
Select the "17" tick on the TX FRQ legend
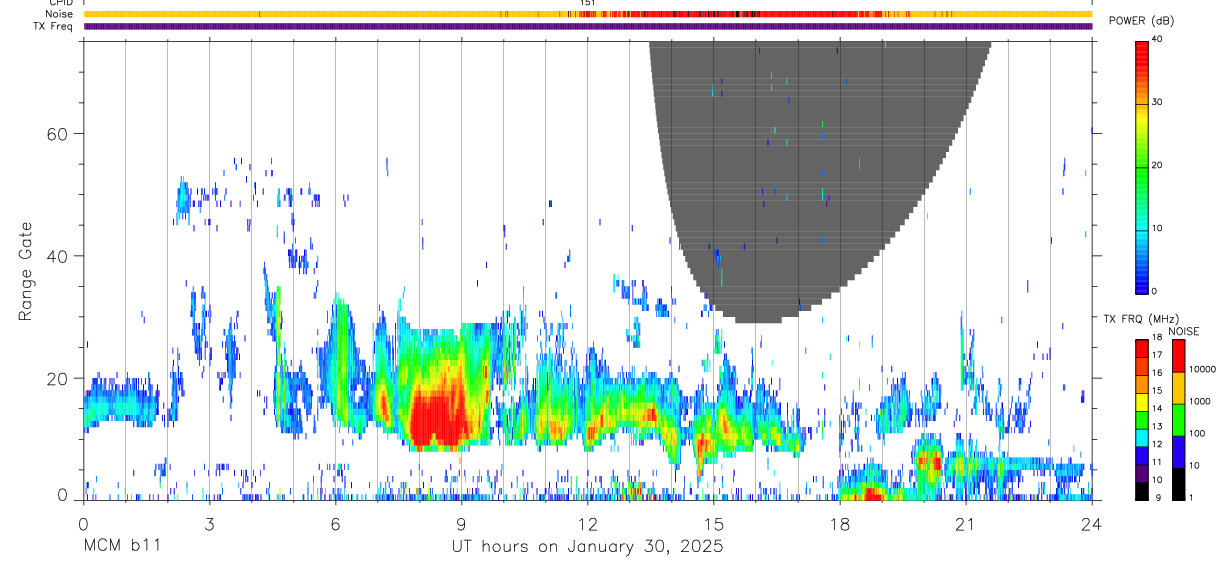[1158, 355]
